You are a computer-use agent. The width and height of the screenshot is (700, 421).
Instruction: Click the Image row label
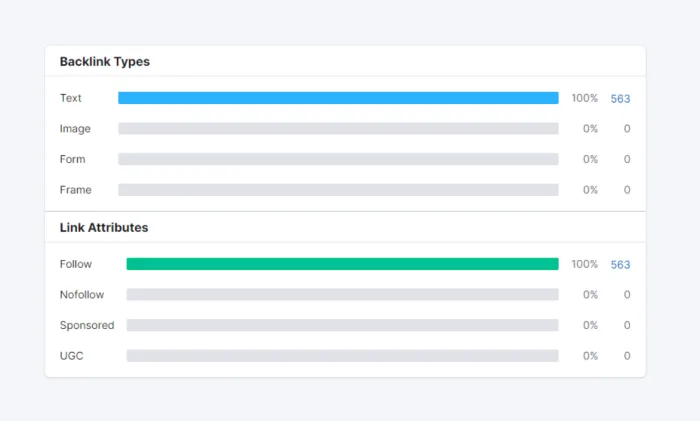click(x=75, y=129)
